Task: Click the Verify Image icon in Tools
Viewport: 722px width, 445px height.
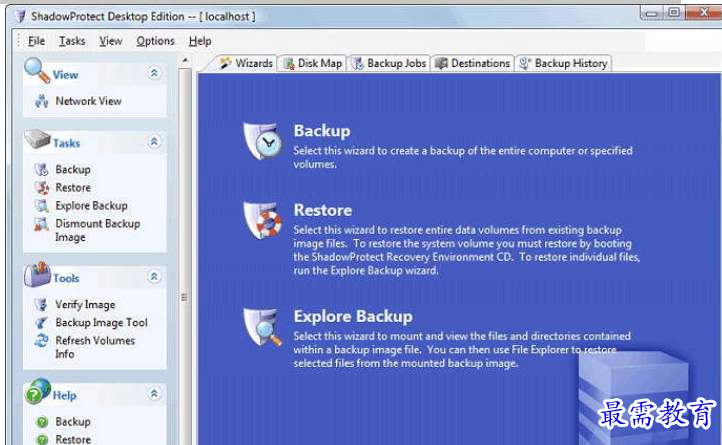Action: 41,304
